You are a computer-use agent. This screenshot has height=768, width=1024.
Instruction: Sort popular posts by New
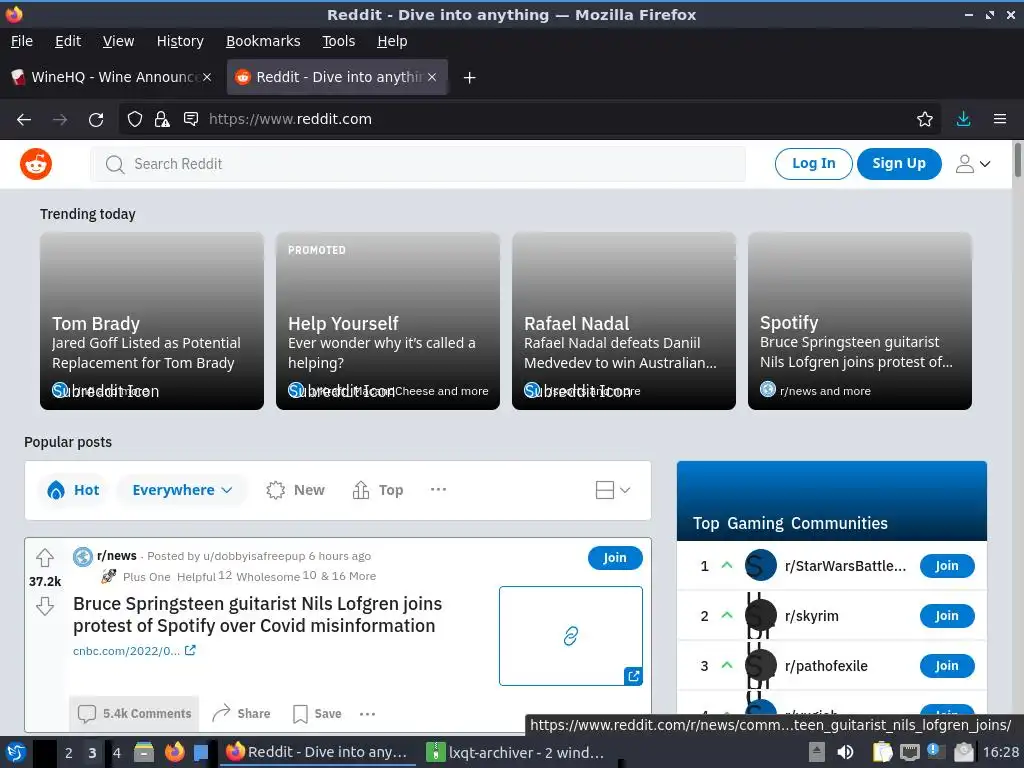(x=295, y=490)
